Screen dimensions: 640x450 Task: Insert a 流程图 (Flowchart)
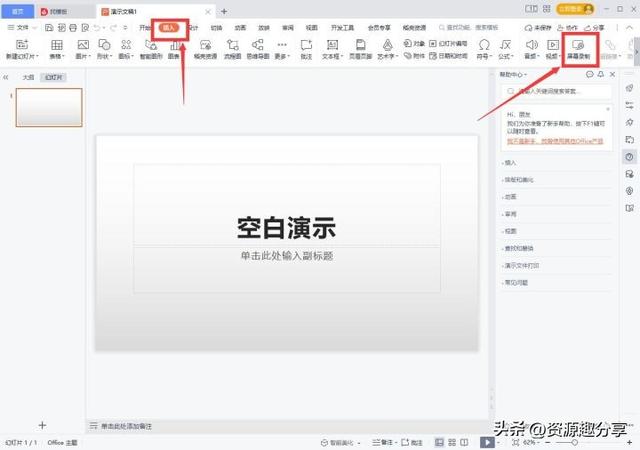click(x=233, y=49)
